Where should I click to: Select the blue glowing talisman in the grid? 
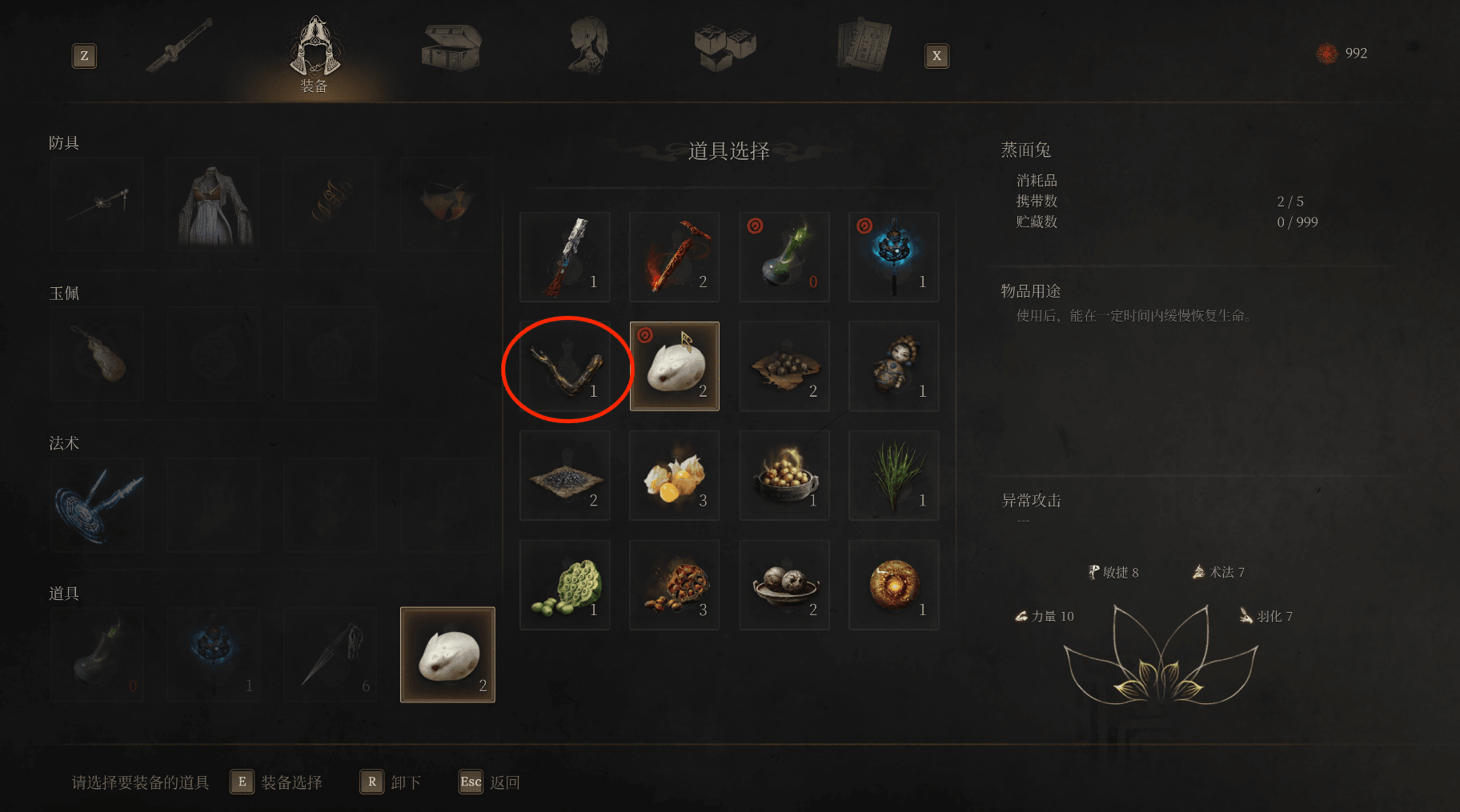[893, 257]
